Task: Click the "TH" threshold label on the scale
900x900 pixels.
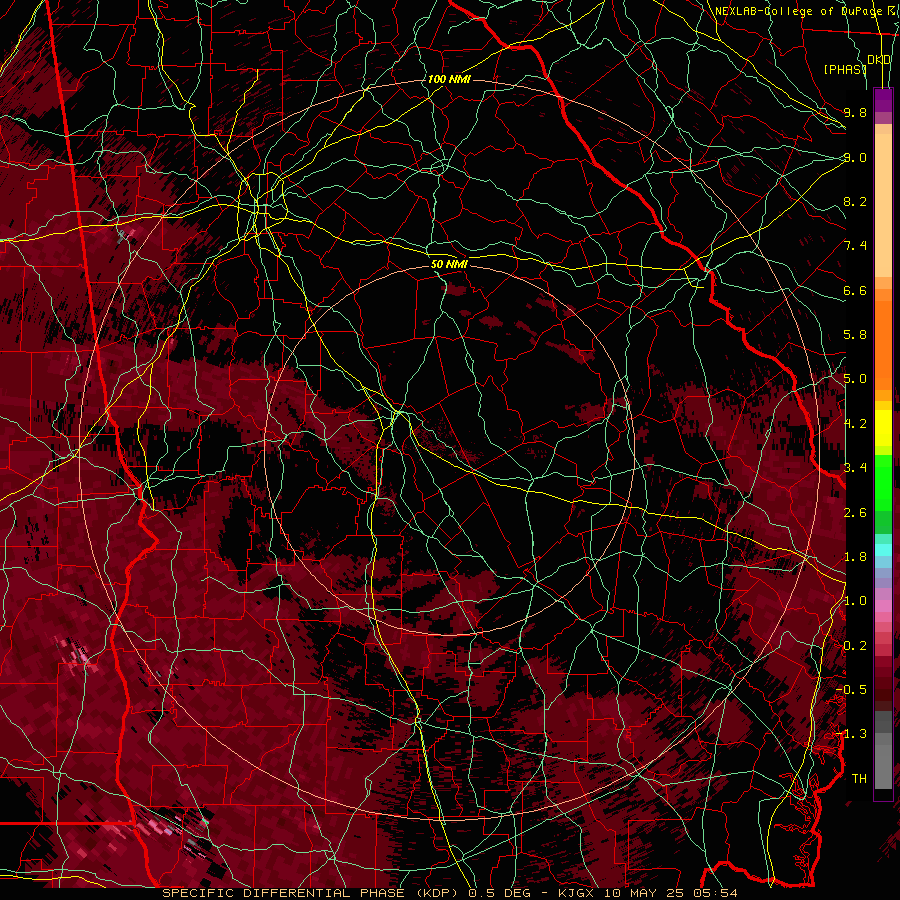Action: pyautogui.click(x=859, y=779)
